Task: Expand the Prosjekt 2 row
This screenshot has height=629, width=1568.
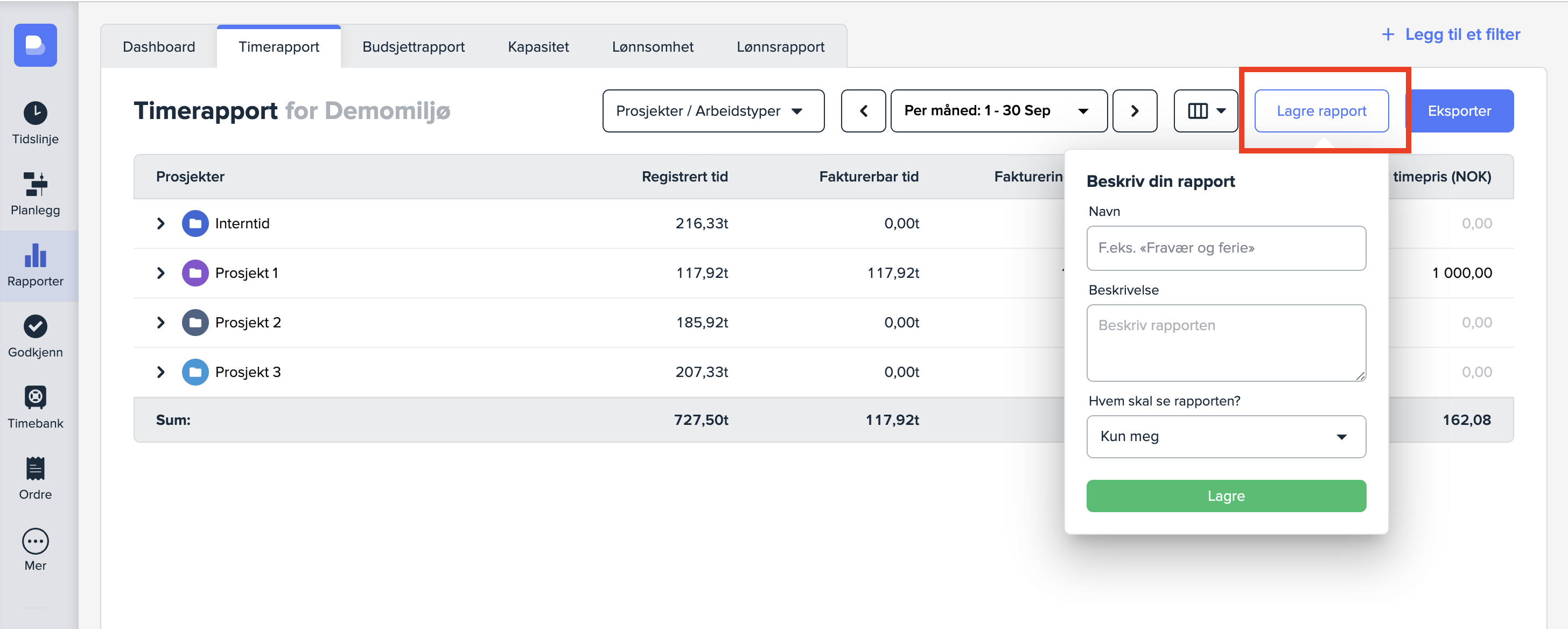Action: point(160,322)
